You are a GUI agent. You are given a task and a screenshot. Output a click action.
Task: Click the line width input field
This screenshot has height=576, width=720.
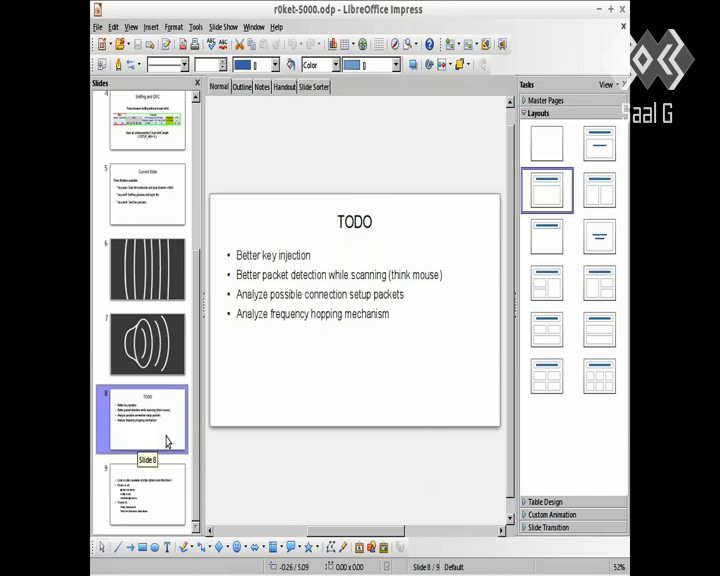tap(207, 65)
